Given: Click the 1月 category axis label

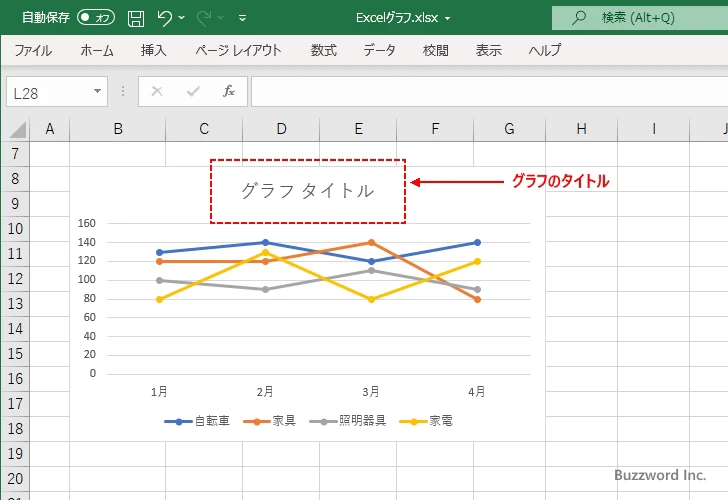Looking at the screenshot, I should pos(159,392).
